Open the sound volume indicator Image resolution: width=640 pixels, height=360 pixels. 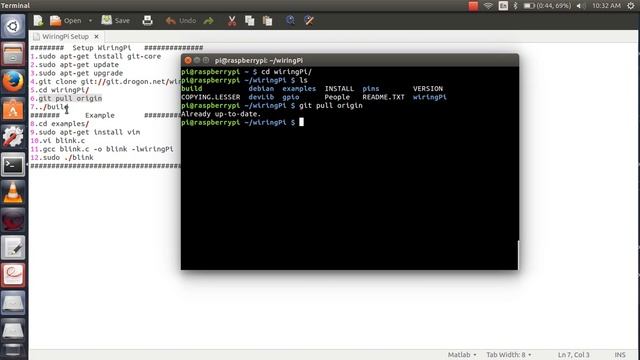click(580, 6)
